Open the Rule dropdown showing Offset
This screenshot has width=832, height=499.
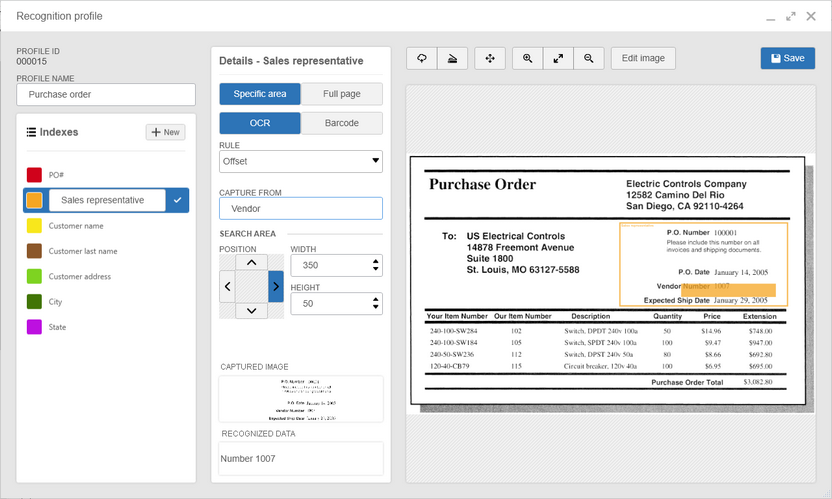click(x=301, y=161)
